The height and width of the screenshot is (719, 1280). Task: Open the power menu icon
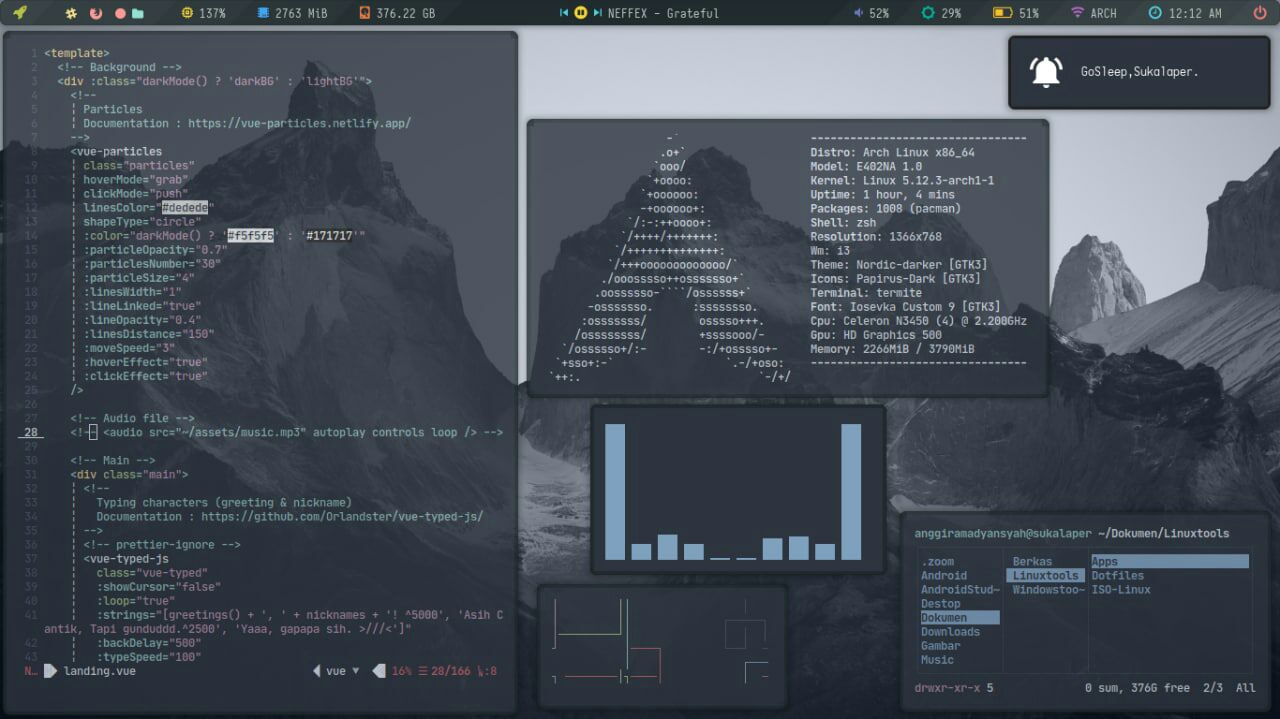coord(1259,14)
